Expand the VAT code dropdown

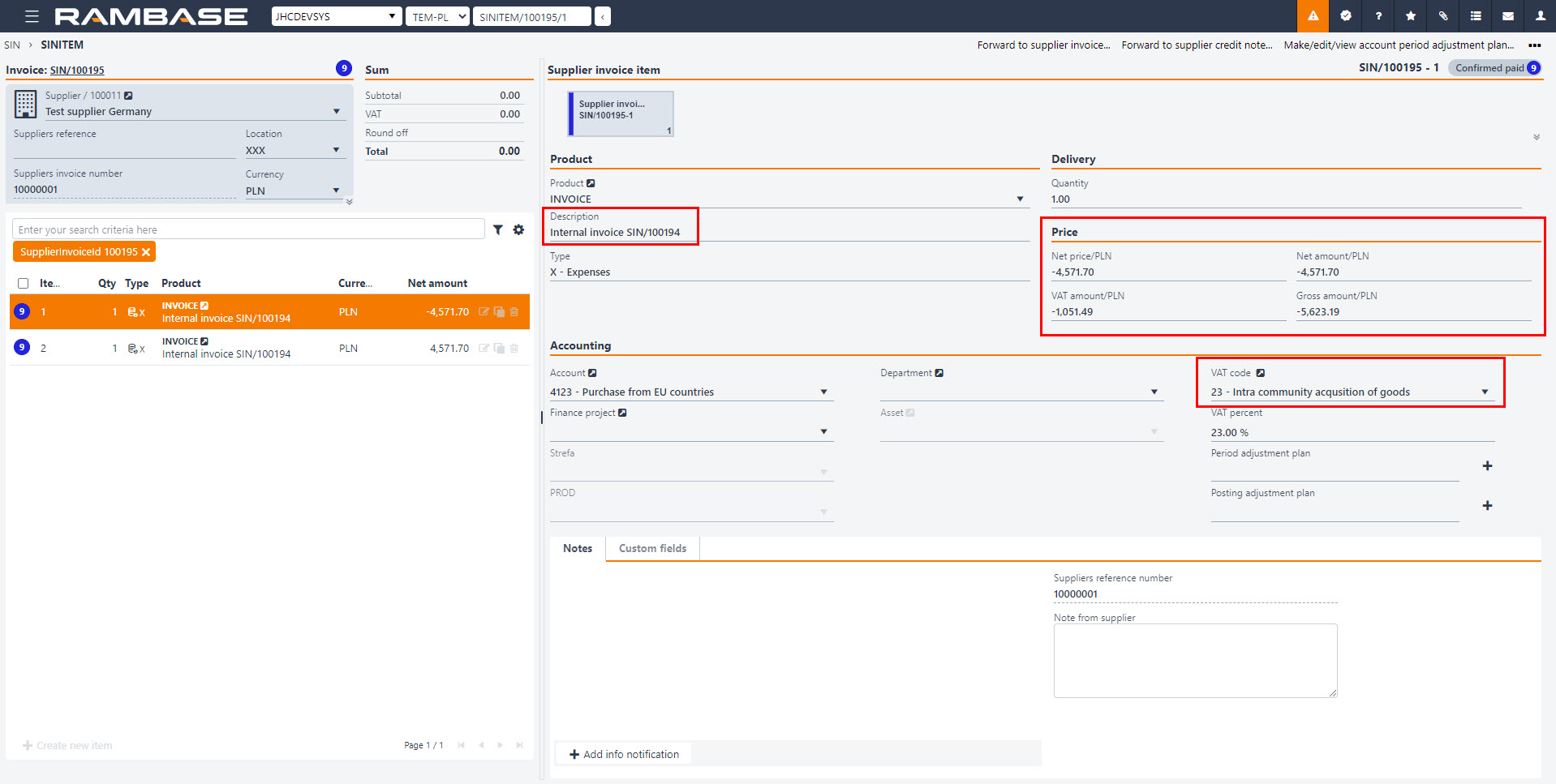1485,392
